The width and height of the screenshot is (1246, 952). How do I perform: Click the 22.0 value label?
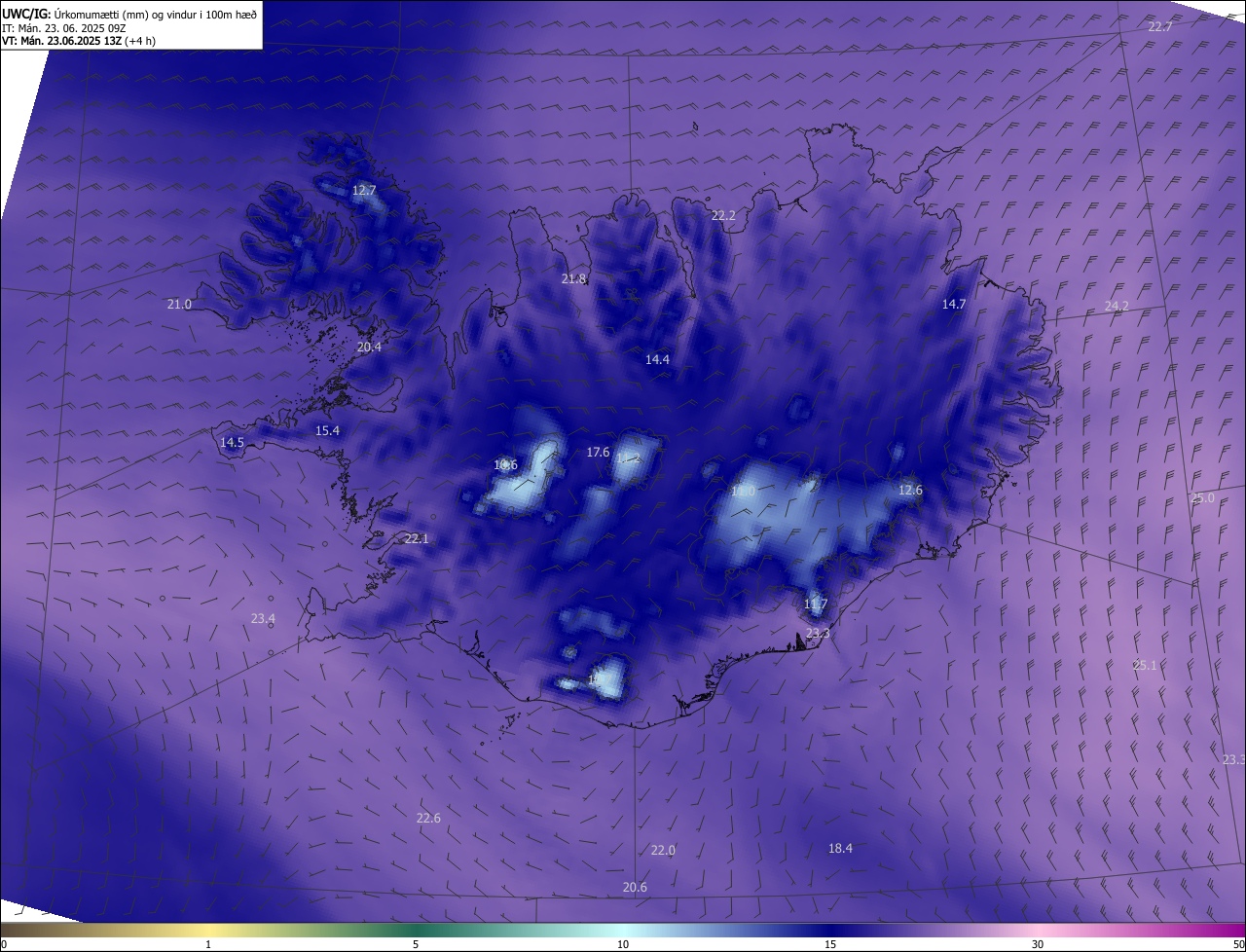(663, 850)
